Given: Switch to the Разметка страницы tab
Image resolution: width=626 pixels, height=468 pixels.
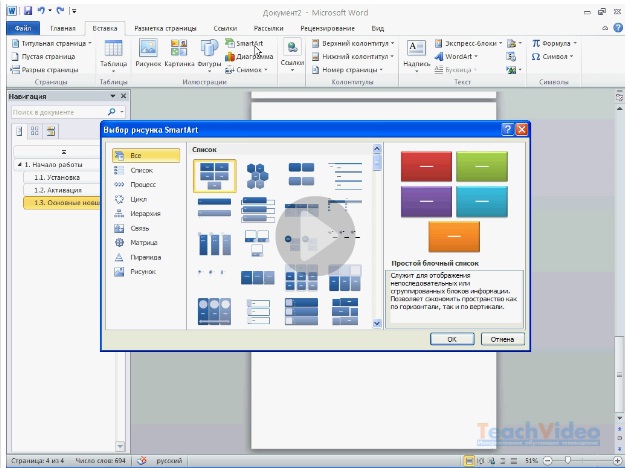Looking at the screenshot, I should pos(165,28).
